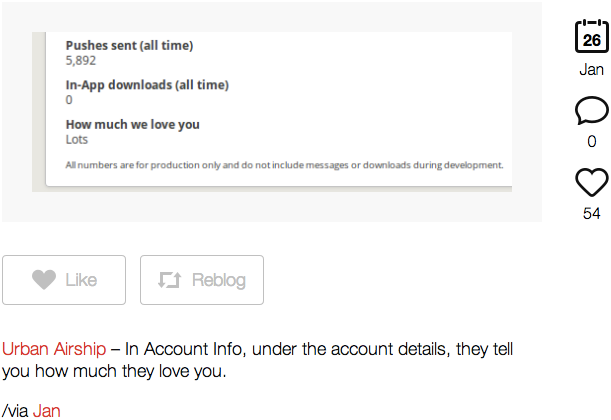Click the Reblog button label text
The width and height of the screenshot is (611, 420).
click(x=219, y=280)
